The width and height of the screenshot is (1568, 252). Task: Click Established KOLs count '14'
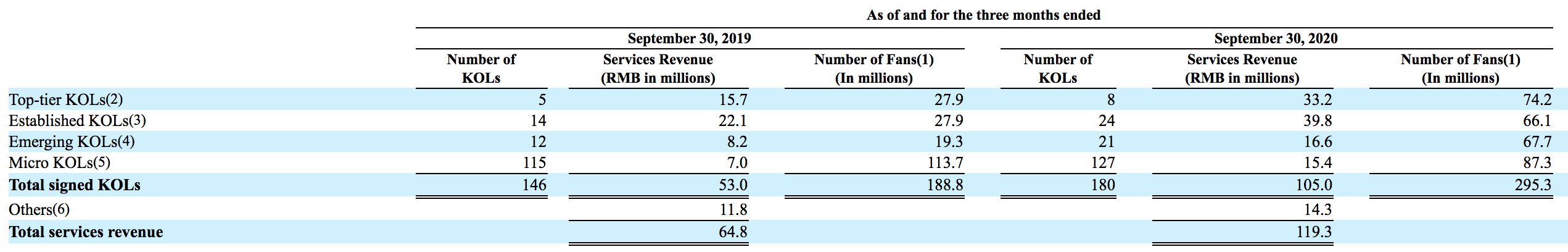[538, 120]
